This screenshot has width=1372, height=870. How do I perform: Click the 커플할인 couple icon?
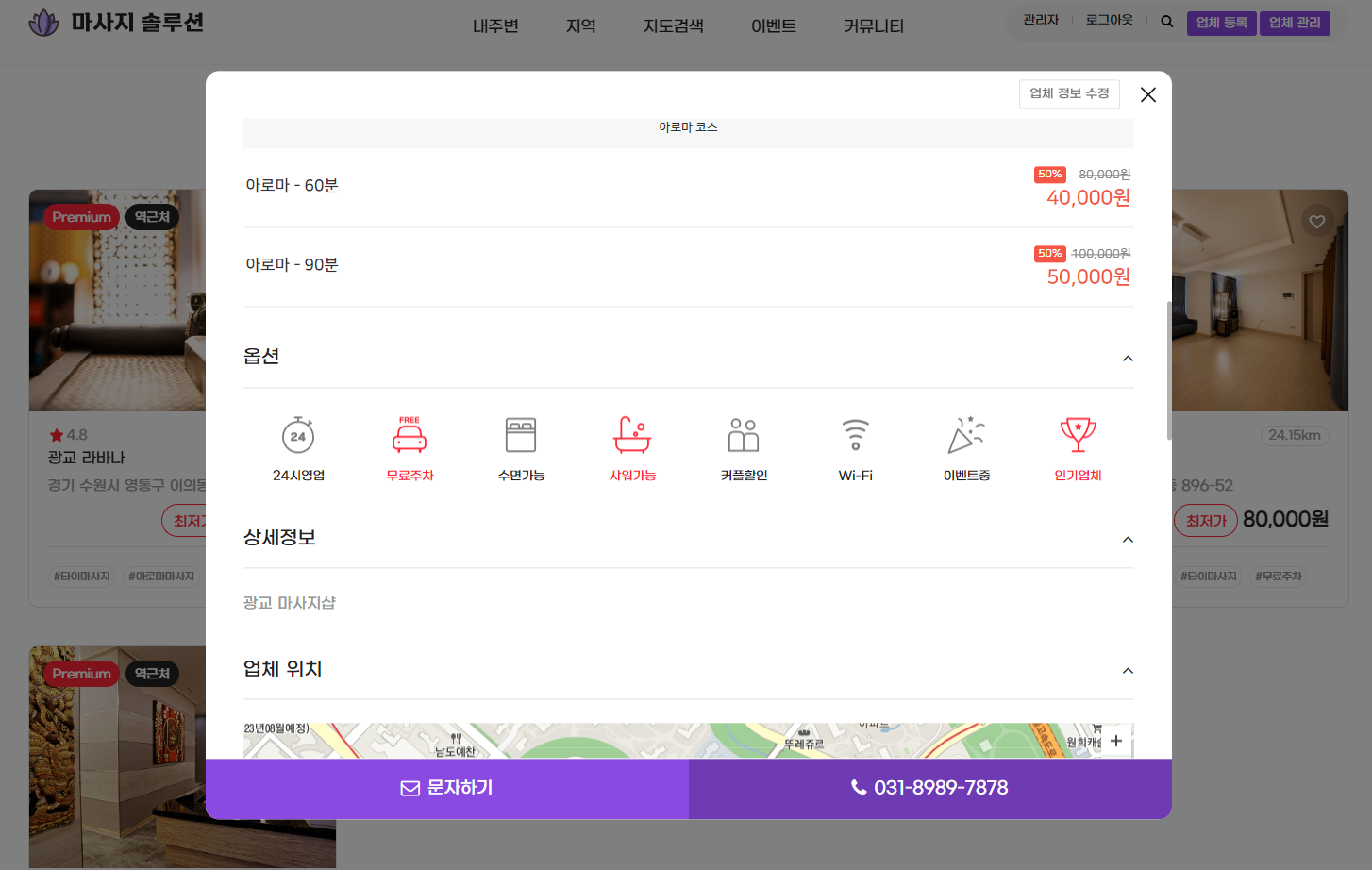[744, 435]
